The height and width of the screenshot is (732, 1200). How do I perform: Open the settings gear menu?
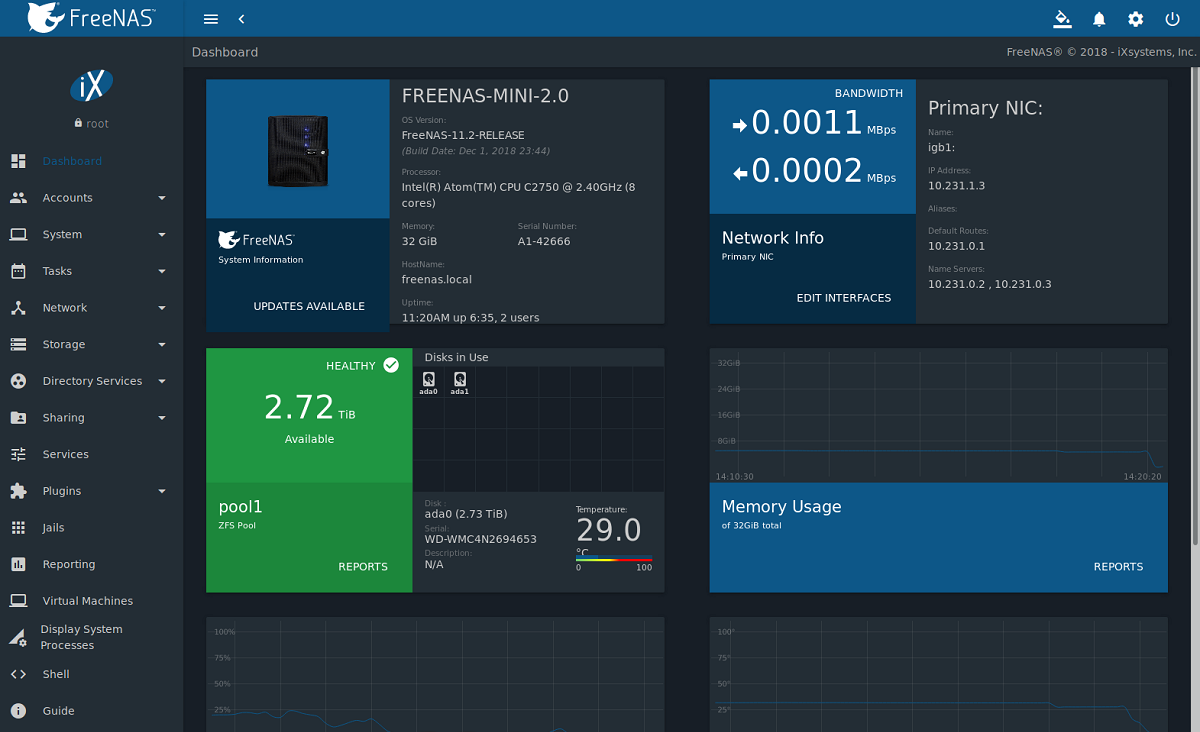pyautogui.click(x=1135, y=19)
